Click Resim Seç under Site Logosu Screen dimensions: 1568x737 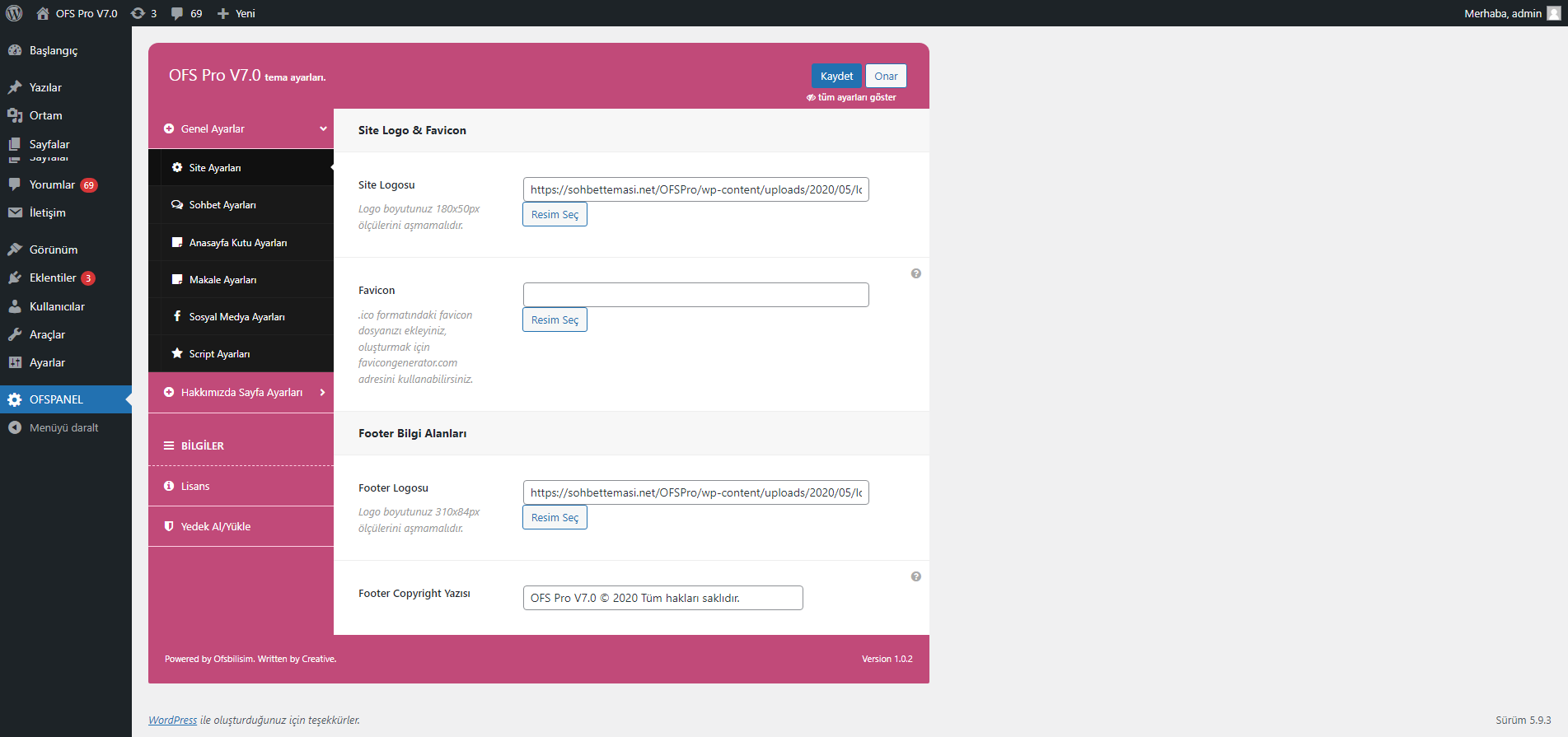point(555,214)
